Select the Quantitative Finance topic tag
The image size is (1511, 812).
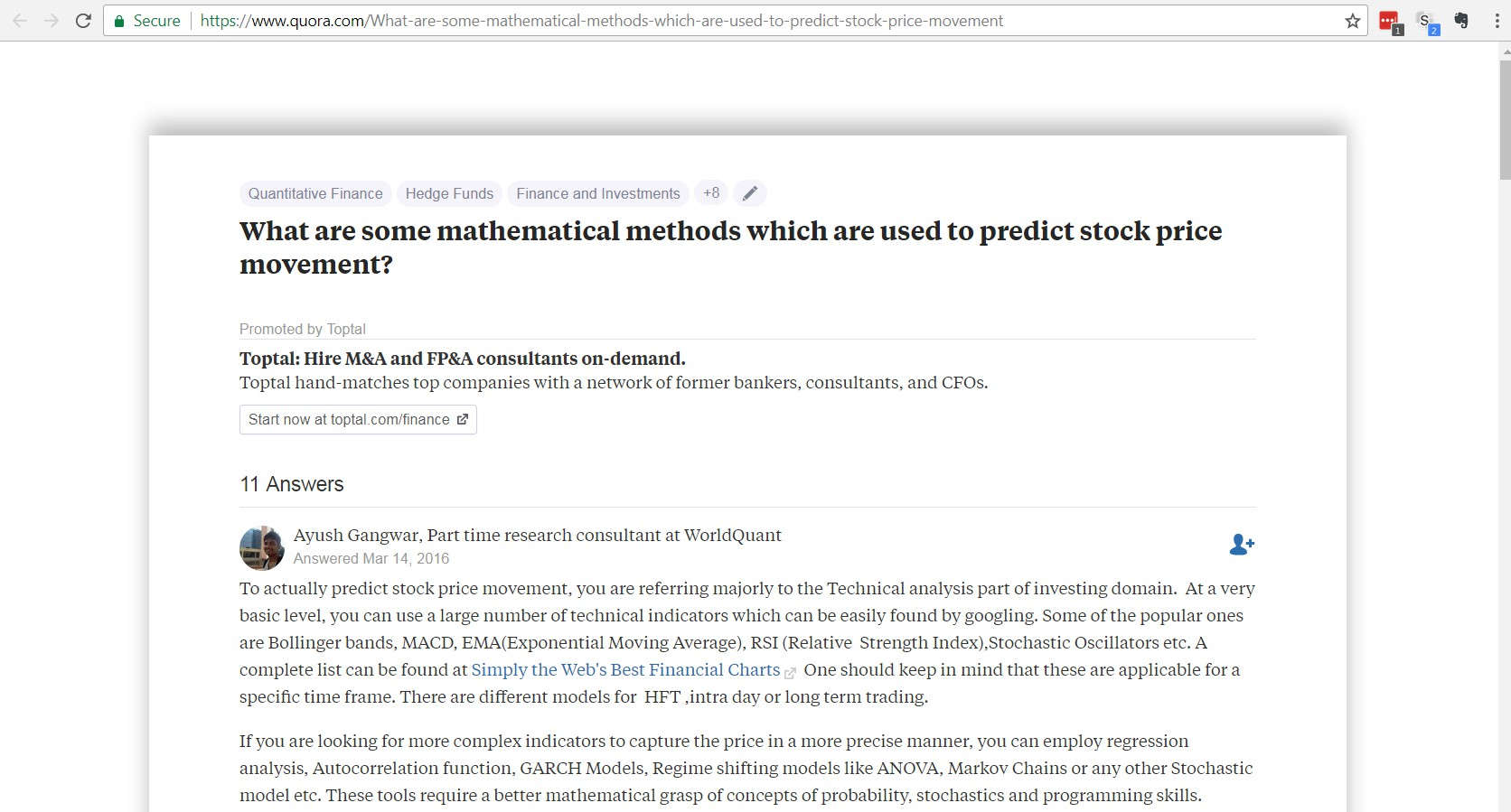point(315,193)
